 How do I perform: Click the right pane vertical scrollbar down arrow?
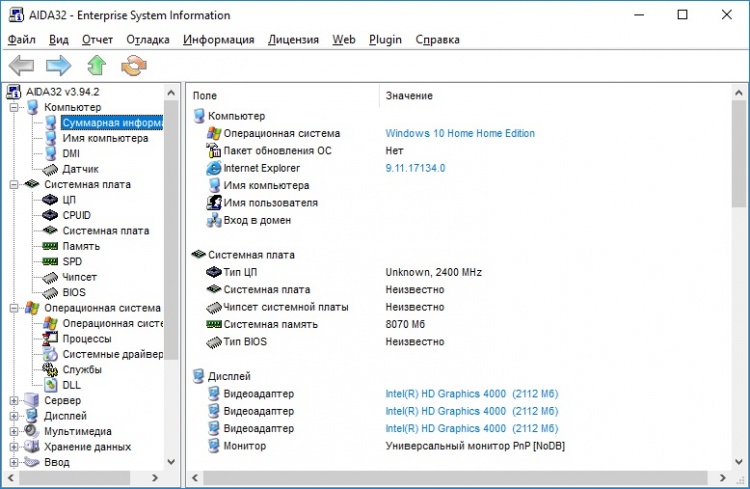point(739,463)
